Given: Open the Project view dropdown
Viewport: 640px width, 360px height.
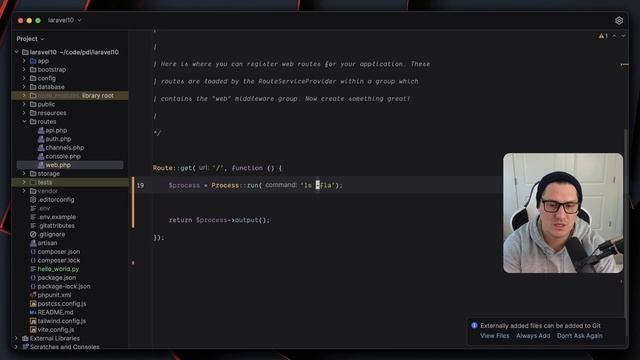Looking at the screenshot, I should (30, 39).
